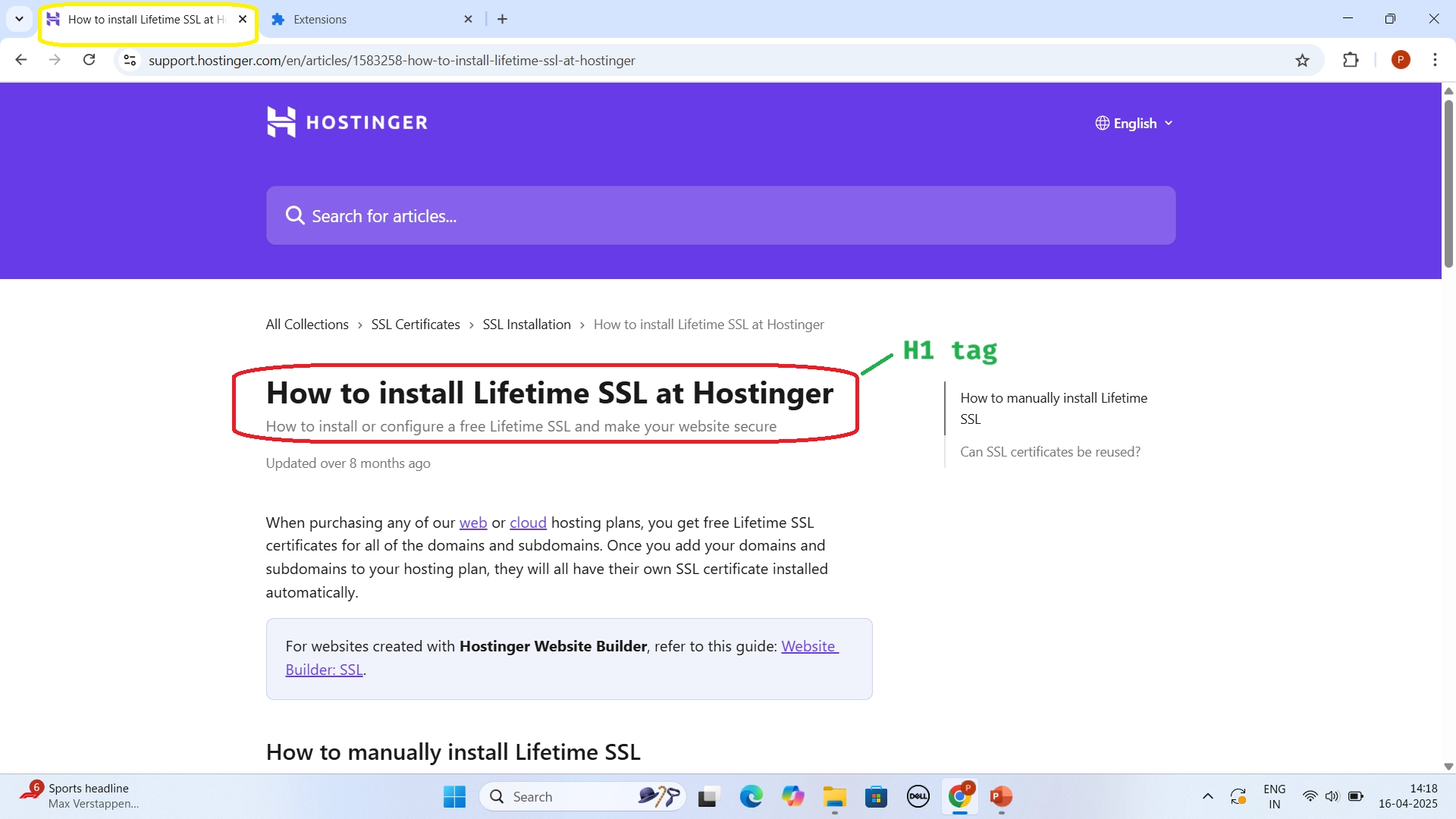This screenshot has height=819, width=1456.
Task: Show hidden system tray icons
Action: [x=1207, y=796]
